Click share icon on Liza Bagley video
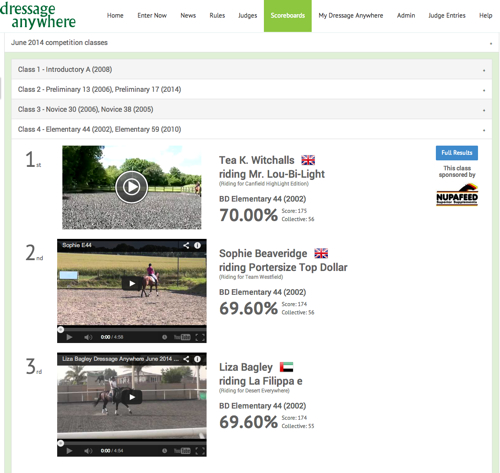Image resolution: width=500 pixels, height=473 pixels. [x=186, y=359]
